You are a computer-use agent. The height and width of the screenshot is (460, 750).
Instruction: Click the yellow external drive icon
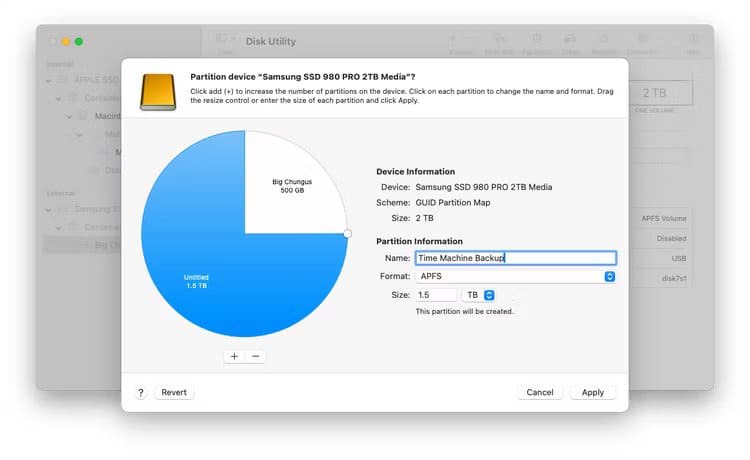tap(158, 92)
